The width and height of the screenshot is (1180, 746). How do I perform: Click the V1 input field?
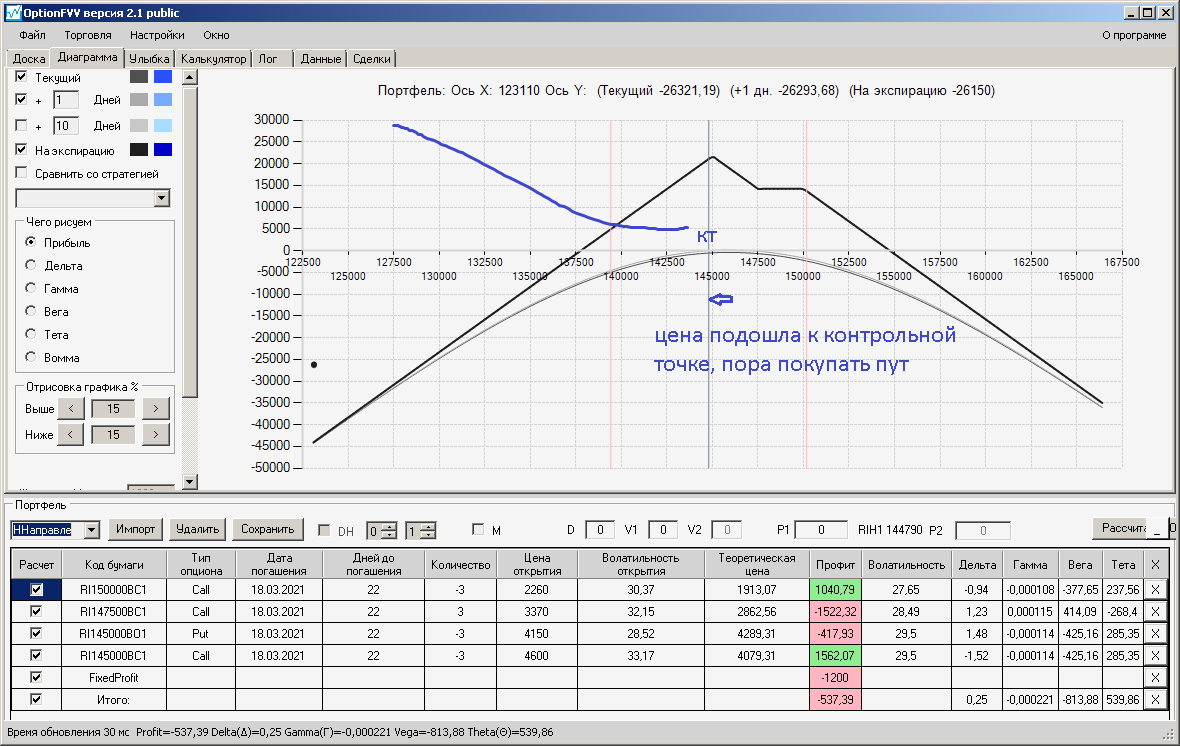click(x=663, y=530)
